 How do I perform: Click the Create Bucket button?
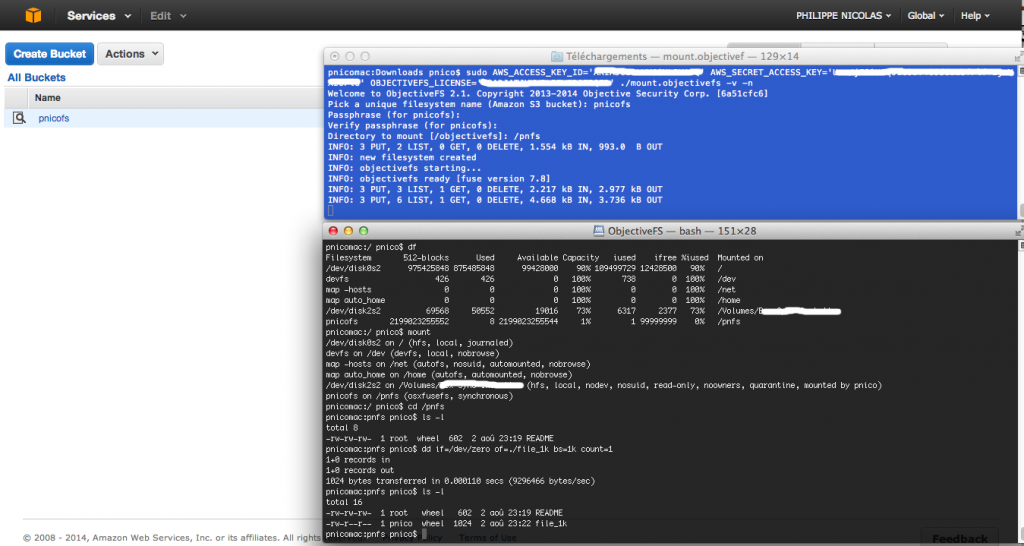pos(50,54)
